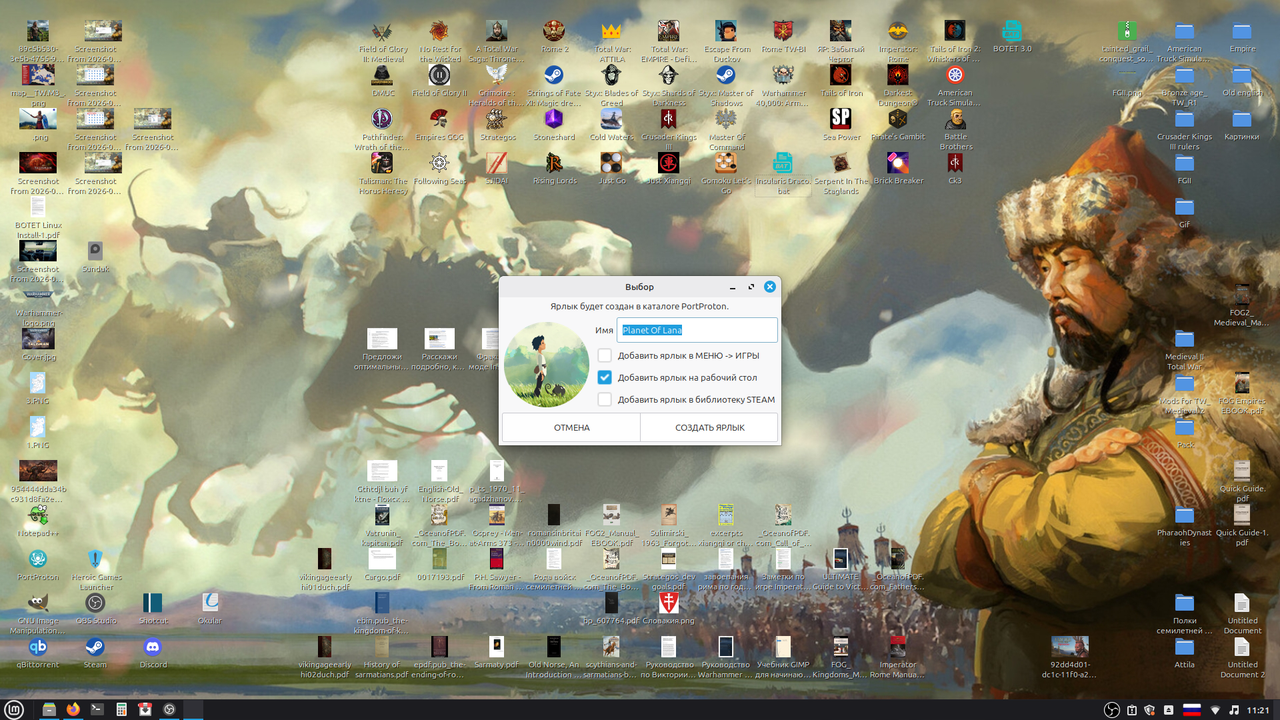Screen dimensions: 1280x720
Task: Open the terminal from the taskbar
Action: point(97,709)
